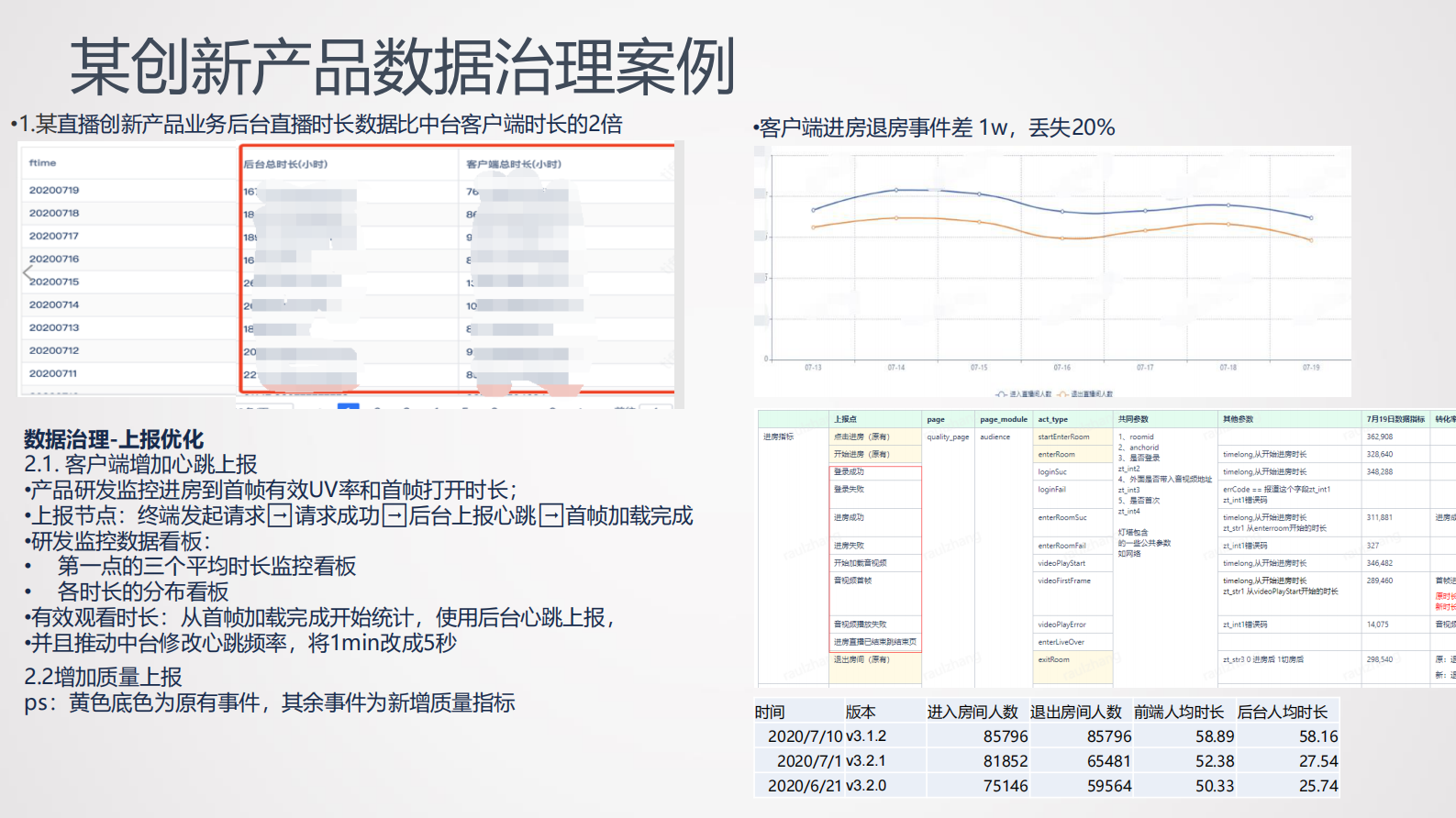1456x818 pixels.
Task: Click the 进入直播间人数 legend marker under the chart
Action: [1002, 394]
